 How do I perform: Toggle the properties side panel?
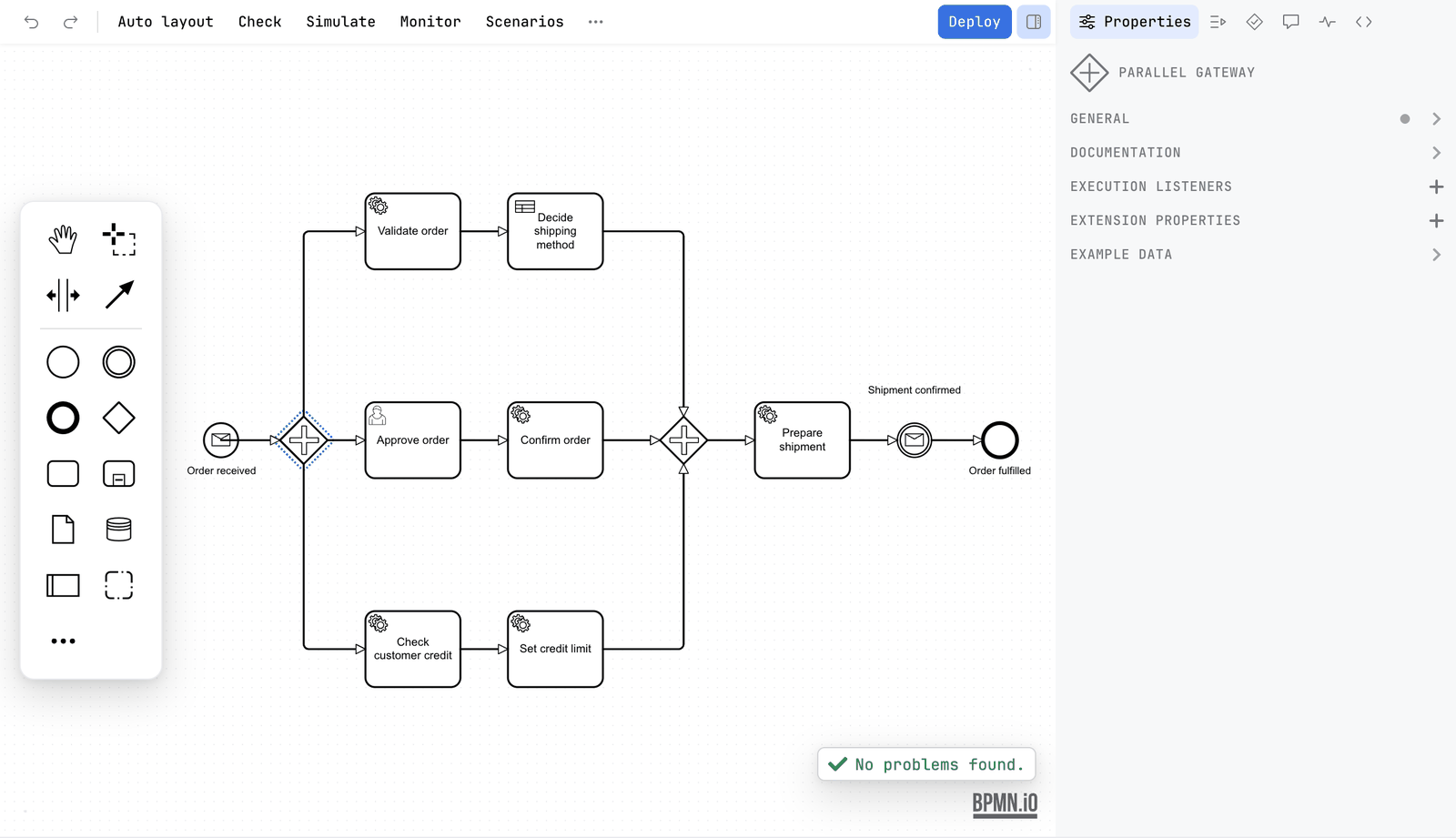pyautogui.click(x=1034, y=22)
